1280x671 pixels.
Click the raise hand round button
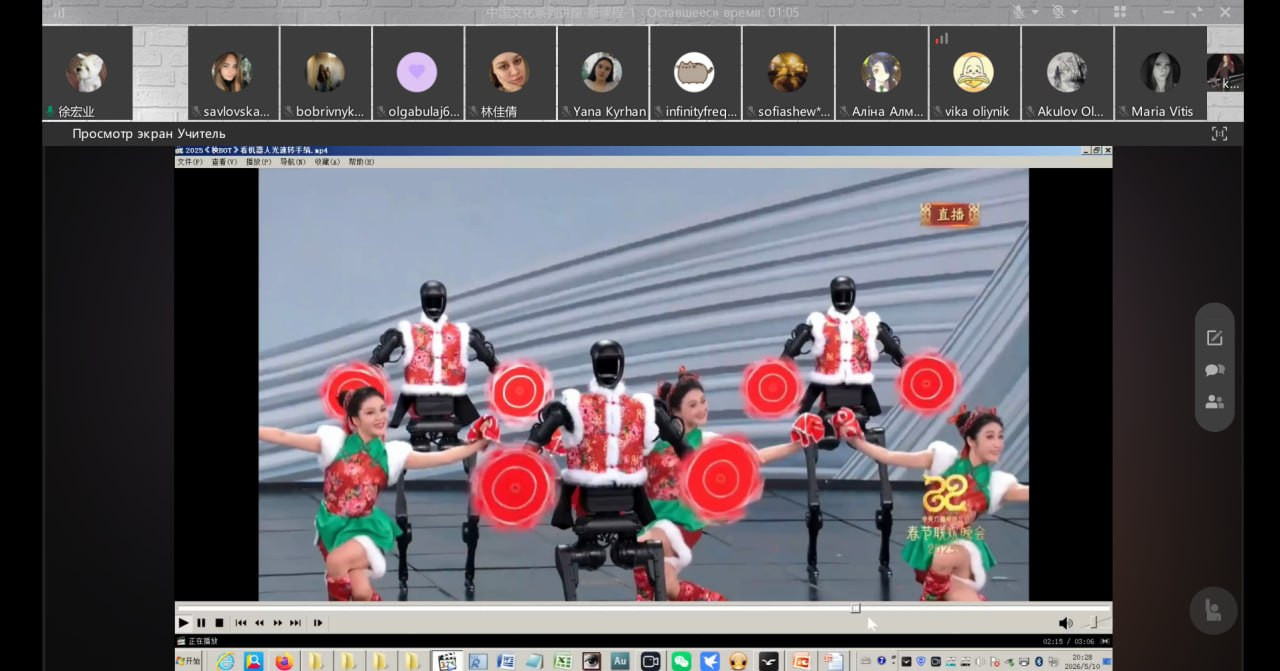[x=1213, y=611]
